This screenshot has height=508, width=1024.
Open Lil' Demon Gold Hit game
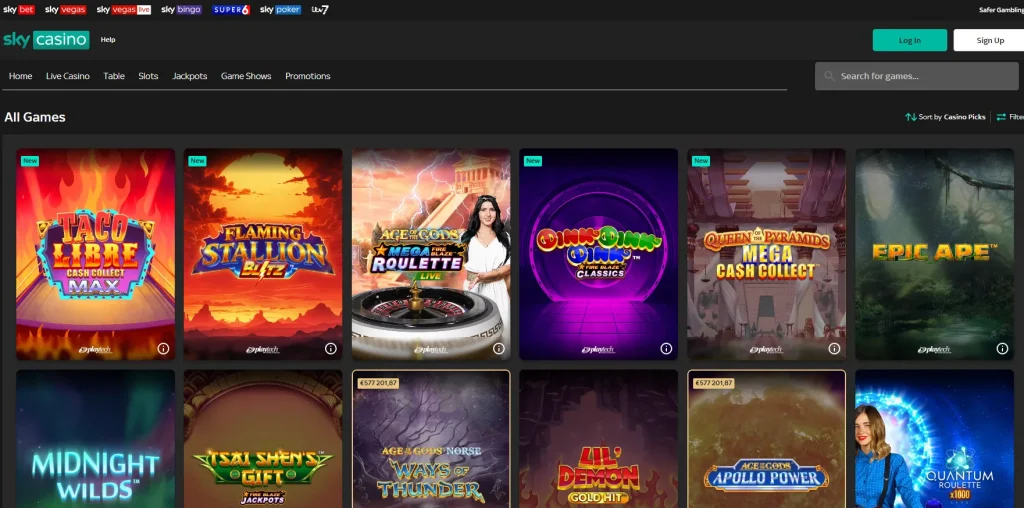(598, 439)
